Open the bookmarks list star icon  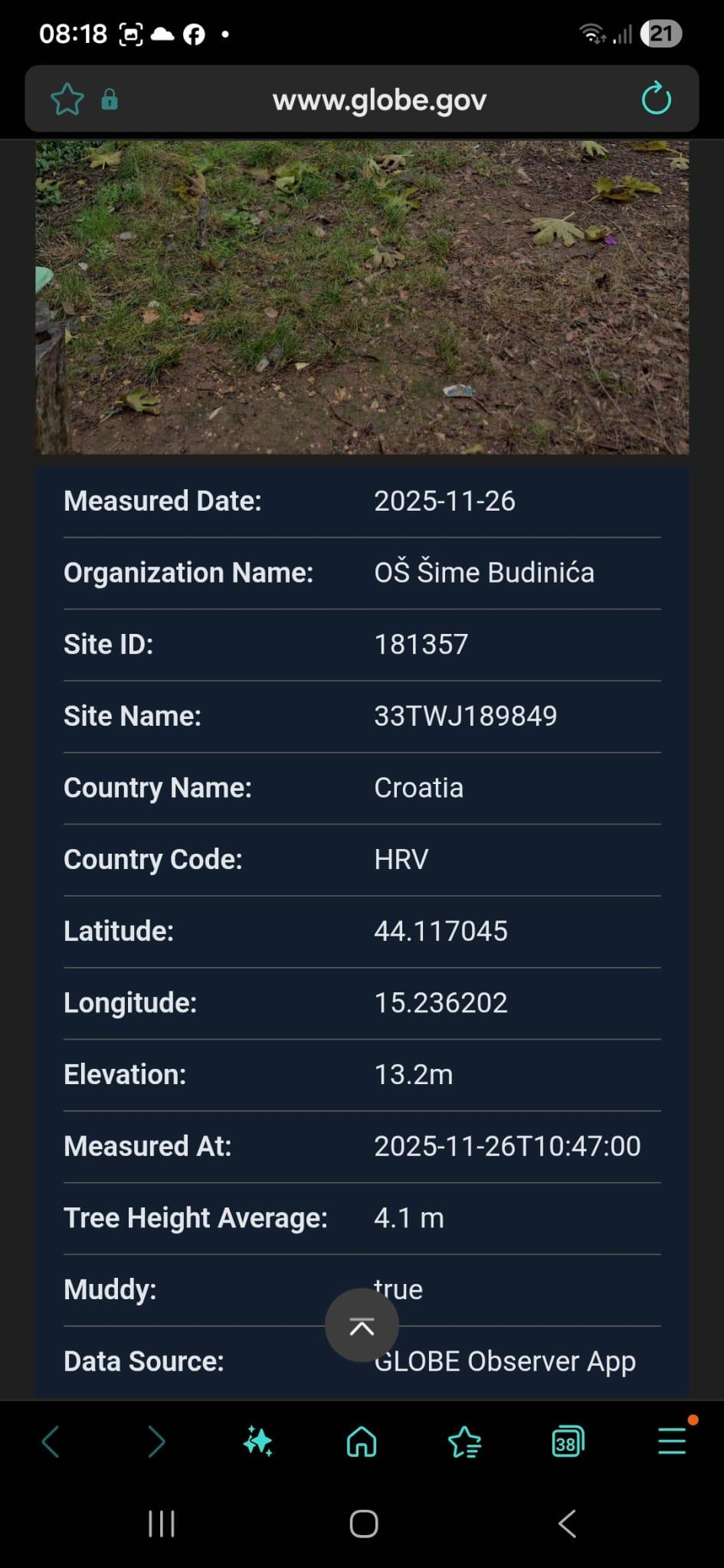point(464,1442)
